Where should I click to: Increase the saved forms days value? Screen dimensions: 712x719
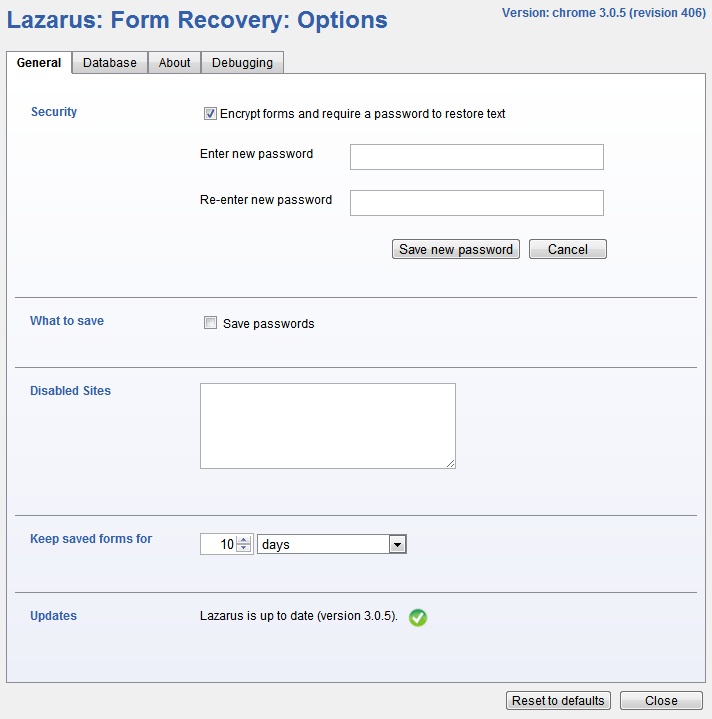(244, 540)
